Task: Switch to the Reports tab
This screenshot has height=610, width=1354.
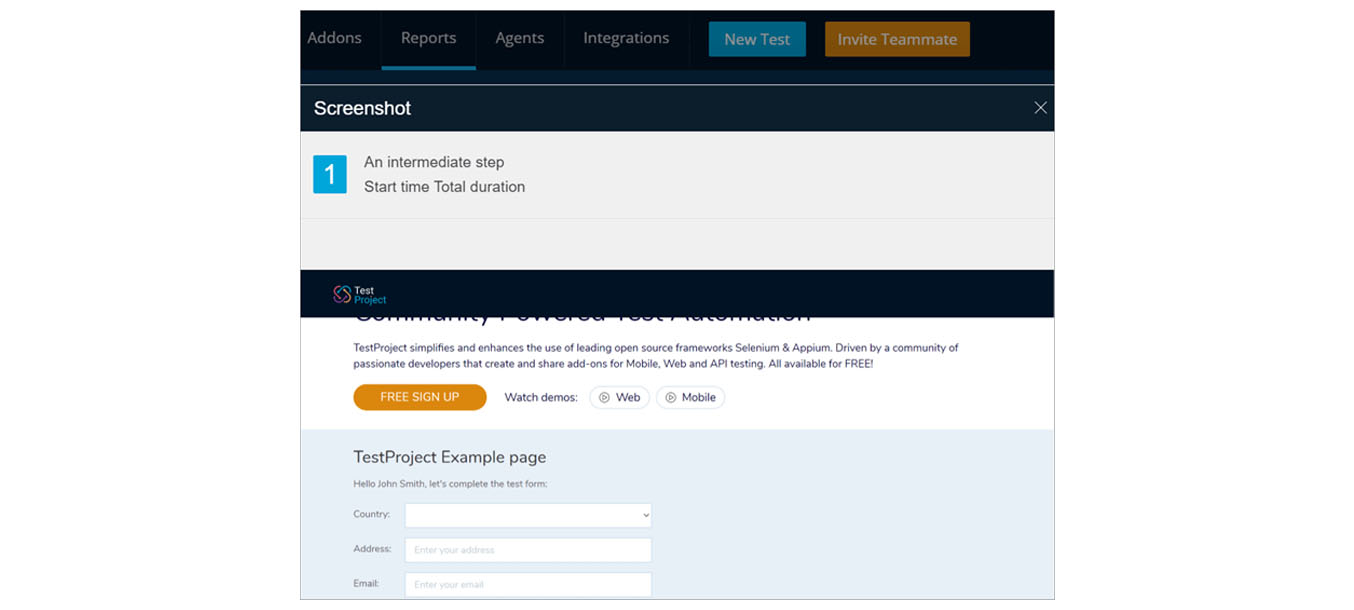Action: click(428, 38)
